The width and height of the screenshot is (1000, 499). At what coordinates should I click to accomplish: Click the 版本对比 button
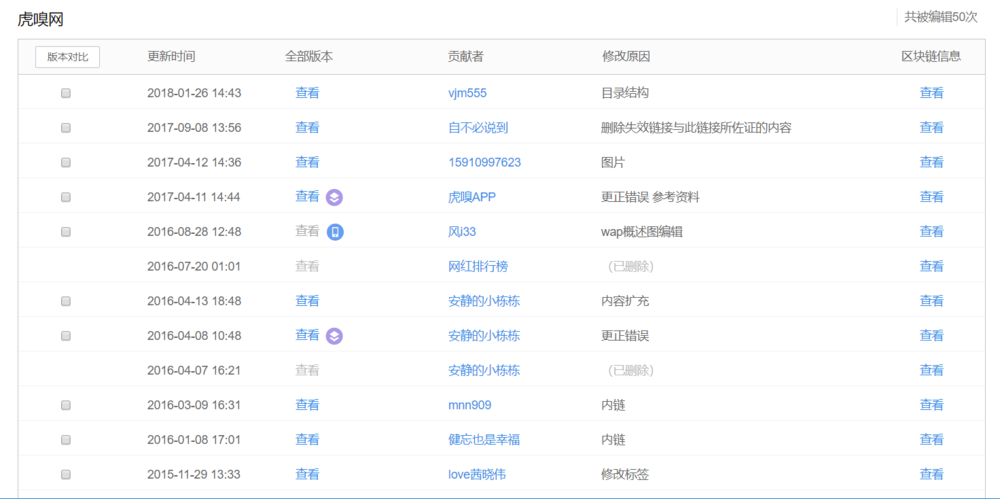tap(68, 57)
